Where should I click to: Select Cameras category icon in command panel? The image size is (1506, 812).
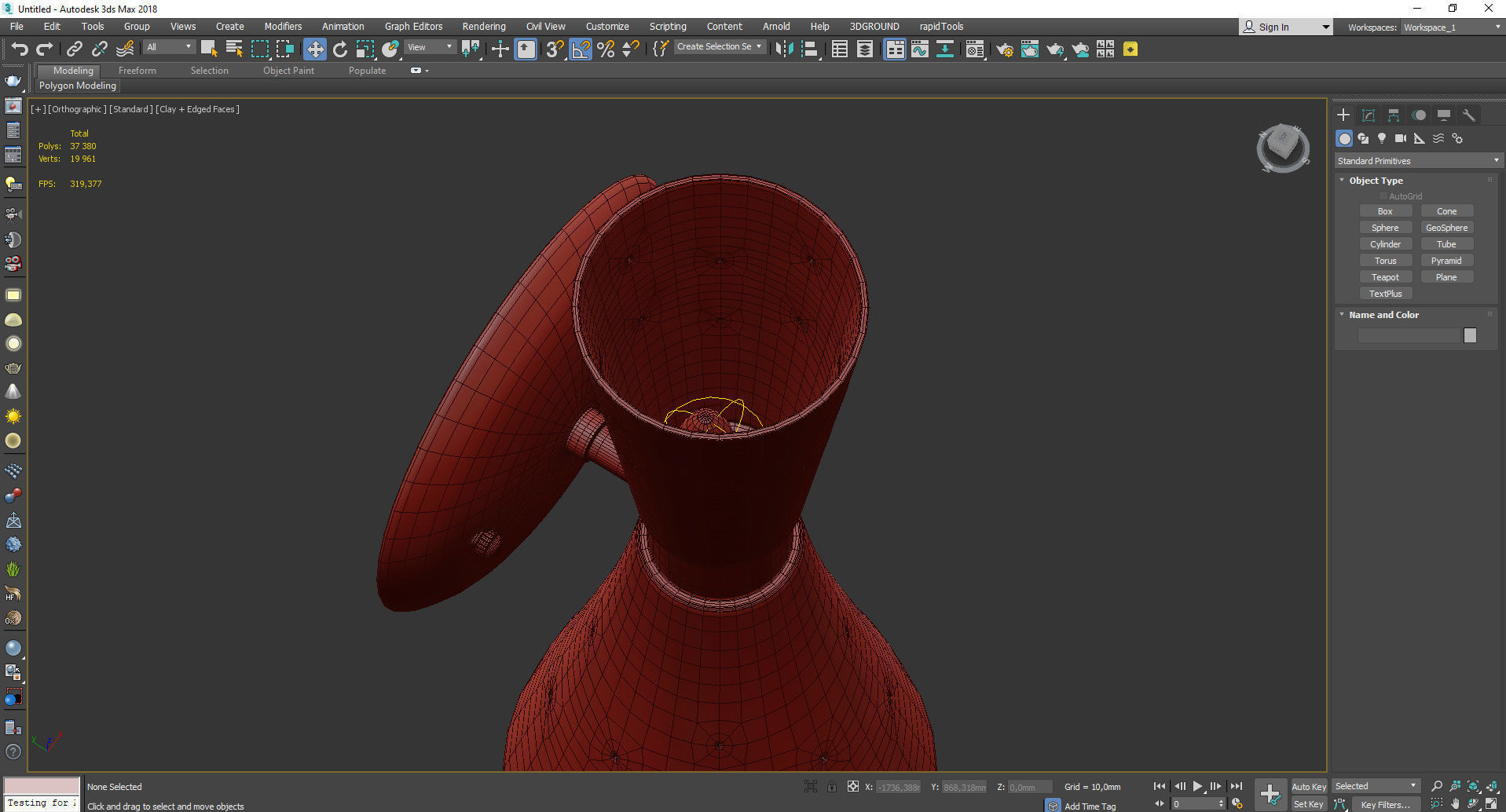click(1400, 138)
